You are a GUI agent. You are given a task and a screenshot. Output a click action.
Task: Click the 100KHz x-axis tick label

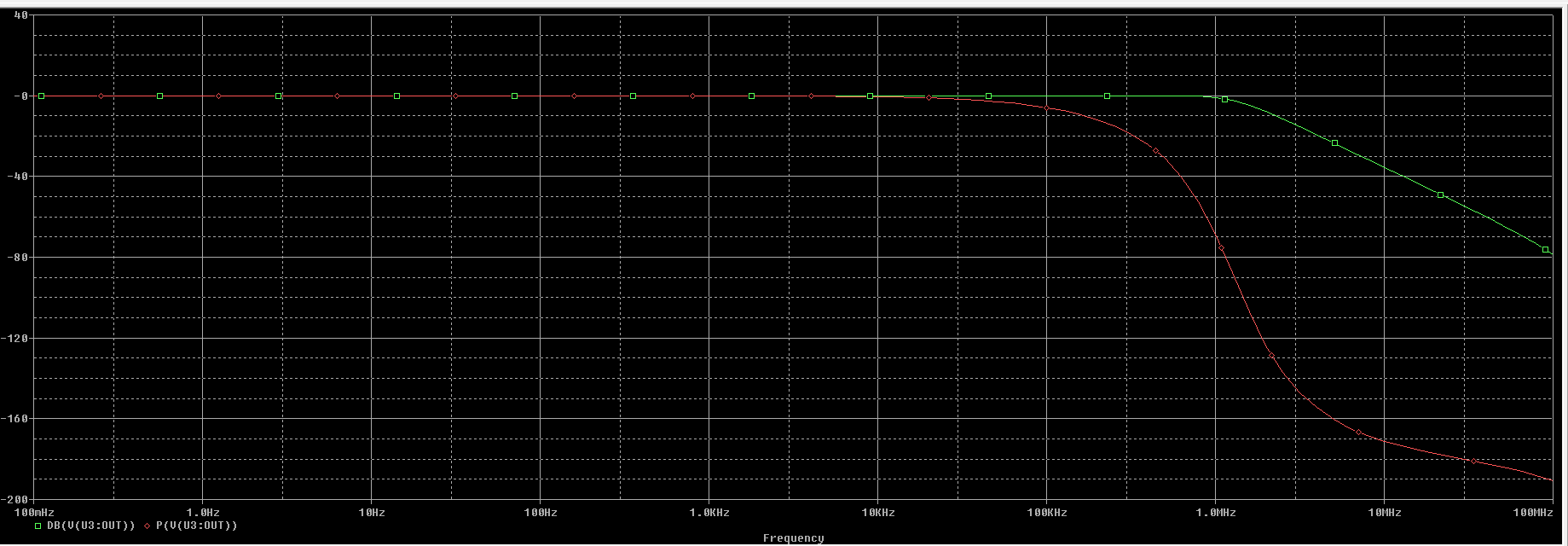(1047, 513)
